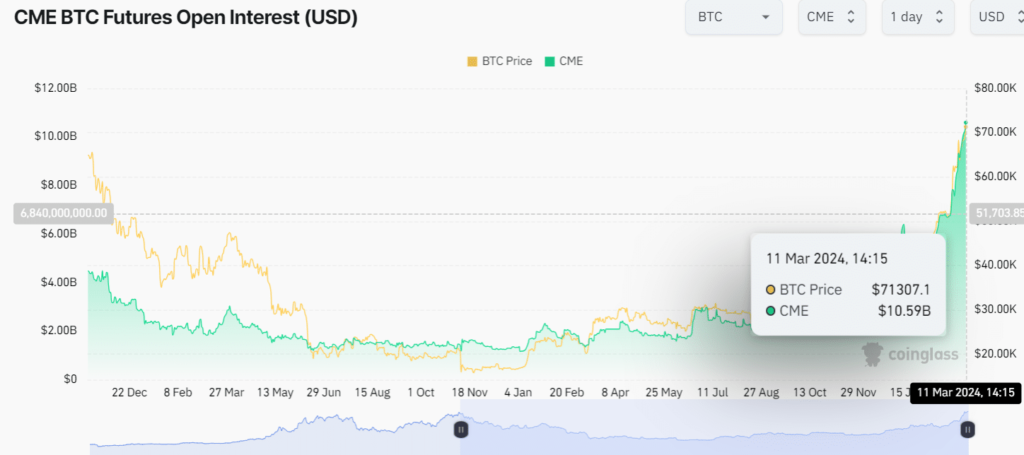Click the CME BTC Futures Open Interest title
This screenshot has width=1024, height=455.
[186, 17]
